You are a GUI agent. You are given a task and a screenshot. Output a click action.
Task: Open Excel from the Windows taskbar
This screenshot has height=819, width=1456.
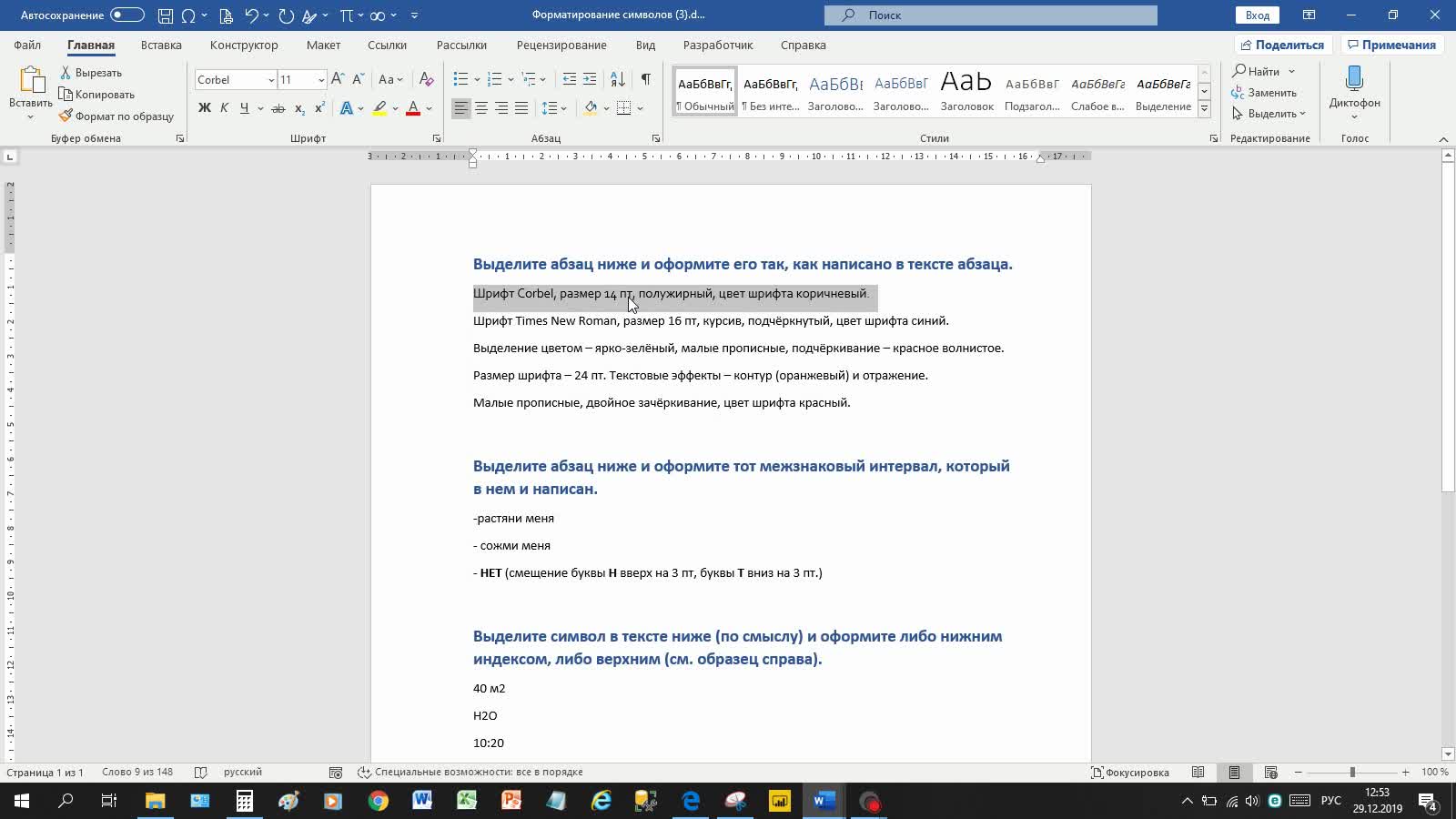(x=467, y=801)
